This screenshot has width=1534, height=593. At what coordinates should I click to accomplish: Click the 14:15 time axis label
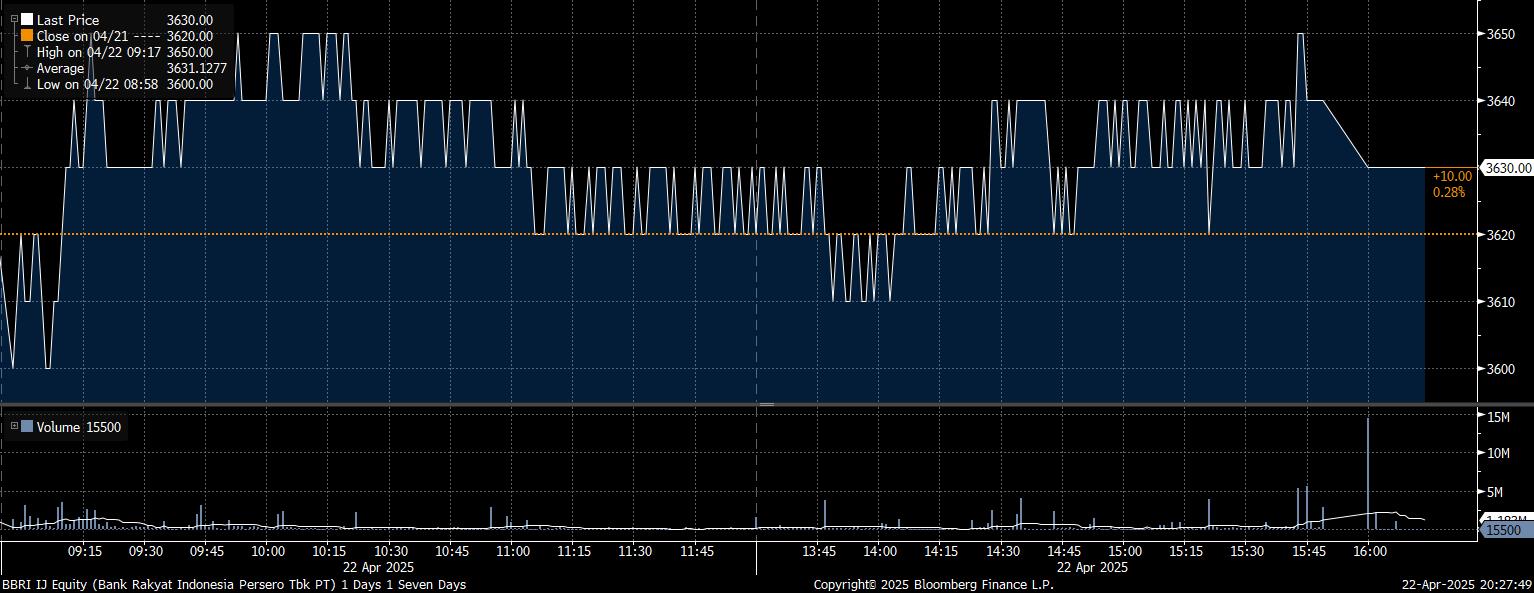(x=941, y=551)
